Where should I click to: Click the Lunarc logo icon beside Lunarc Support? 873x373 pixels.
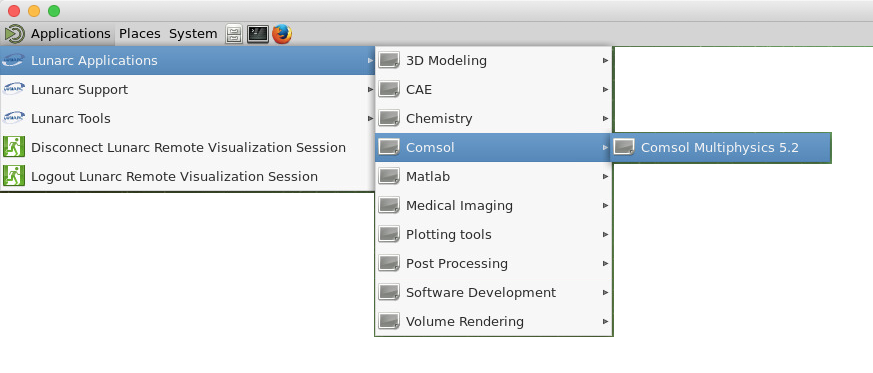13,89
